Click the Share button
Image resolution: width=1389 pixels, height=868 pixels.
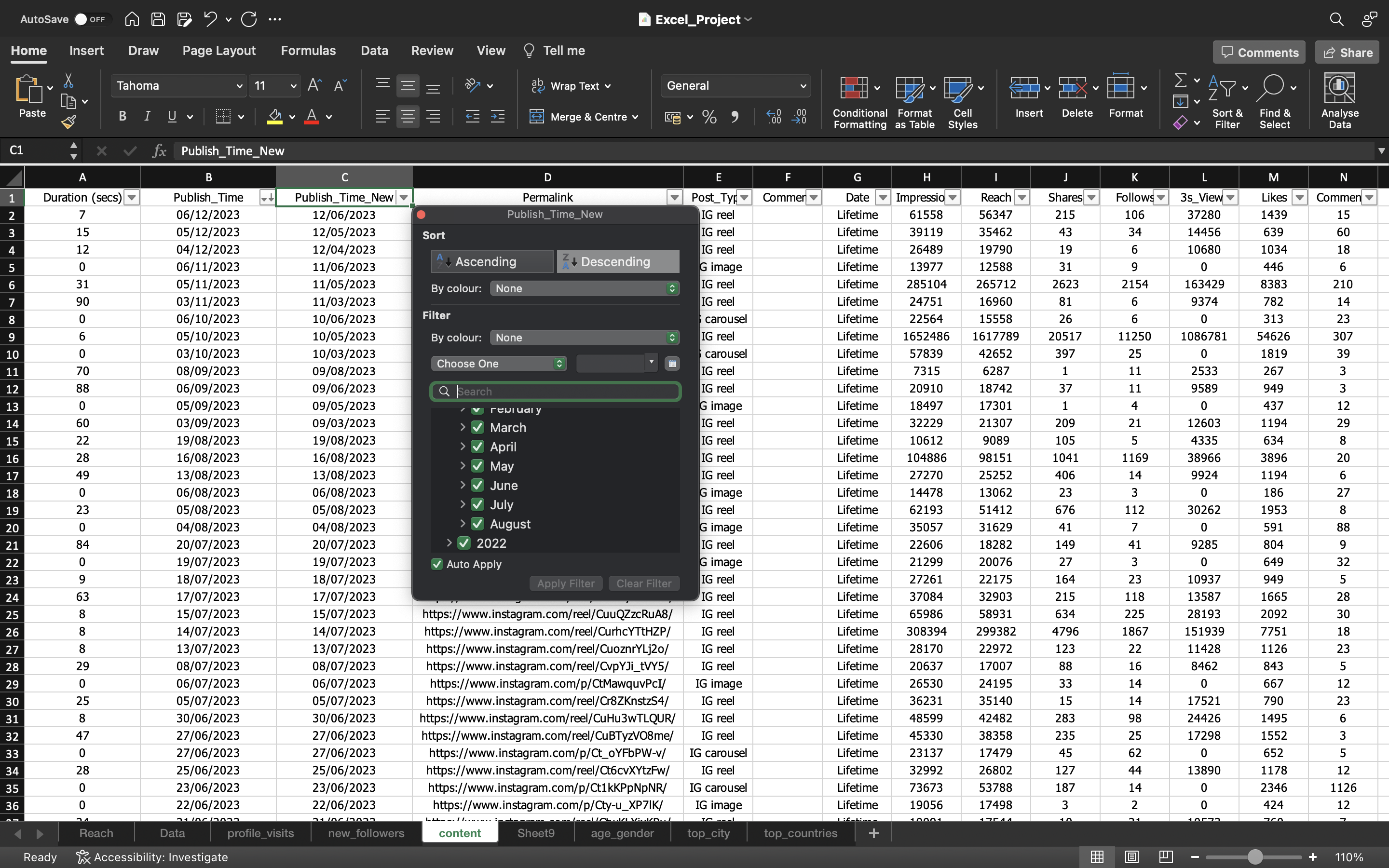1347,52
